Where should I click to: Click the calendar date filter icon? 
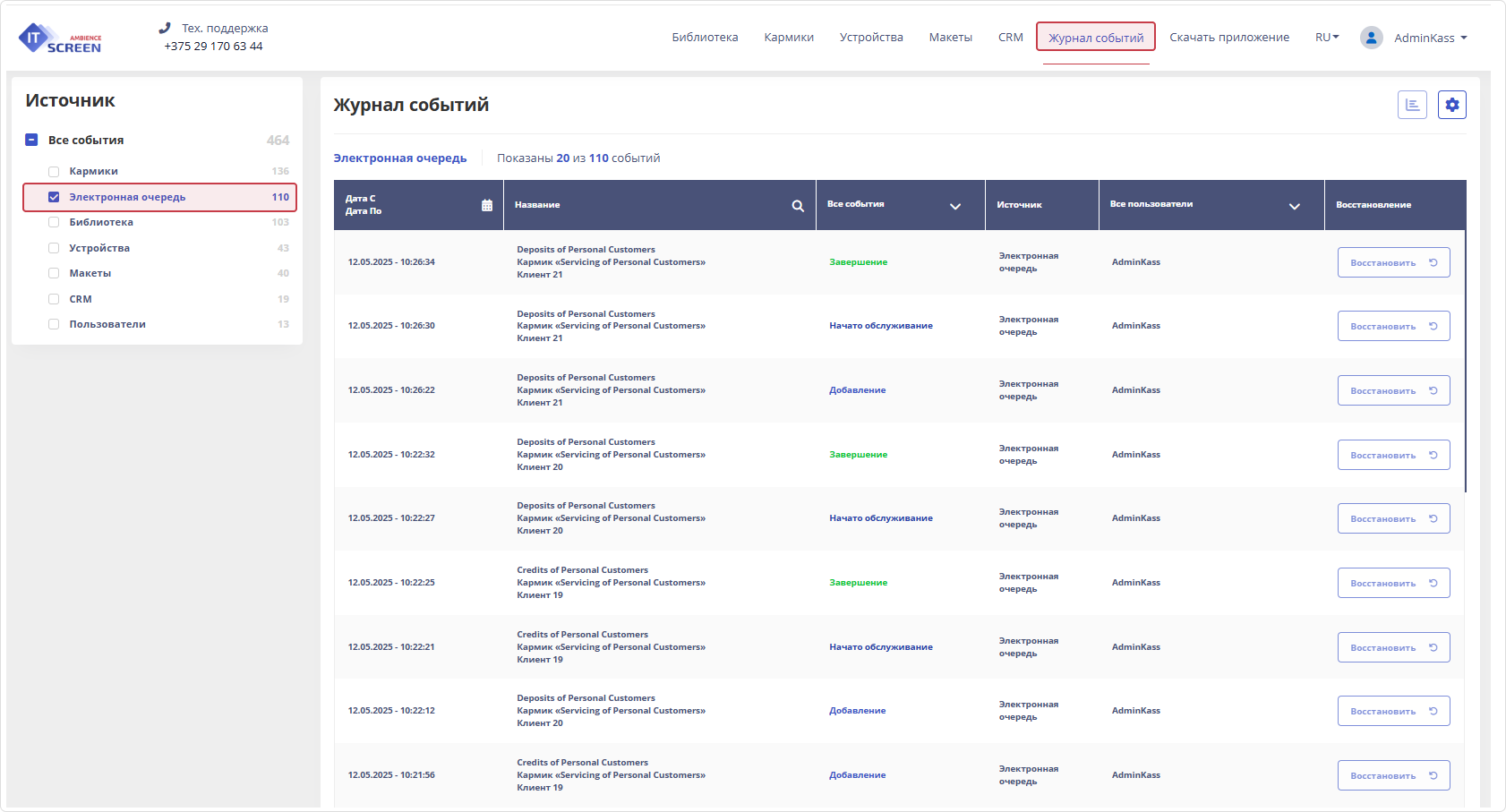click(487, 205)
